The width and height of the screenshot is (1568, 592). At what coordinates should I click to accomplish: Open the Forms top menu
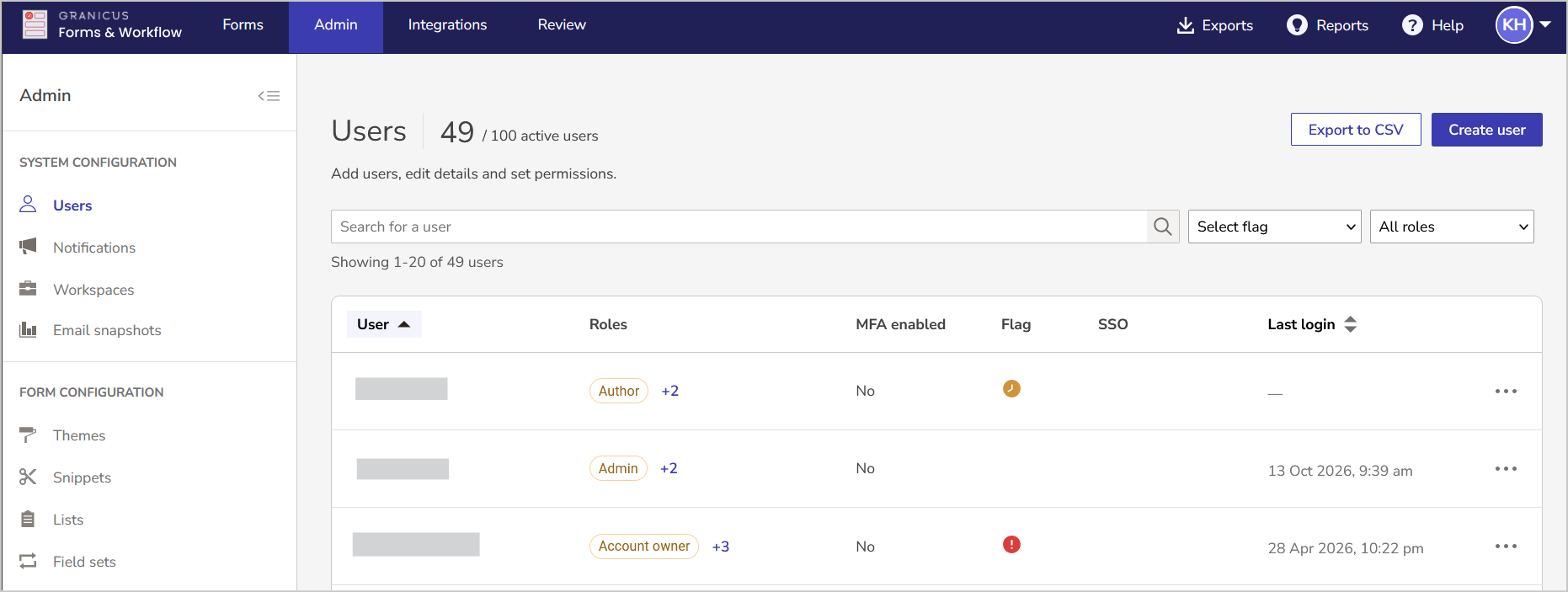[243, 25]
